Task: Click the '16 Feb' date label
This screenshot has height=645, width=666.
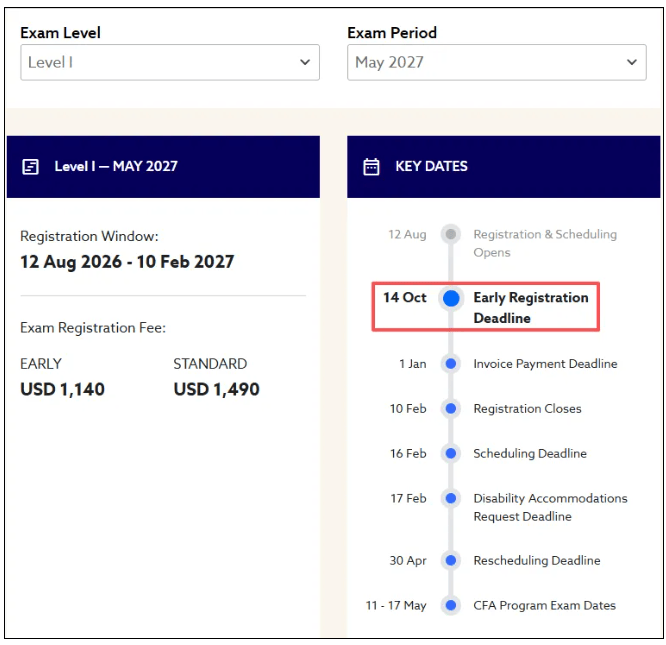Action: pyautogui.click(x=408, y=453)
